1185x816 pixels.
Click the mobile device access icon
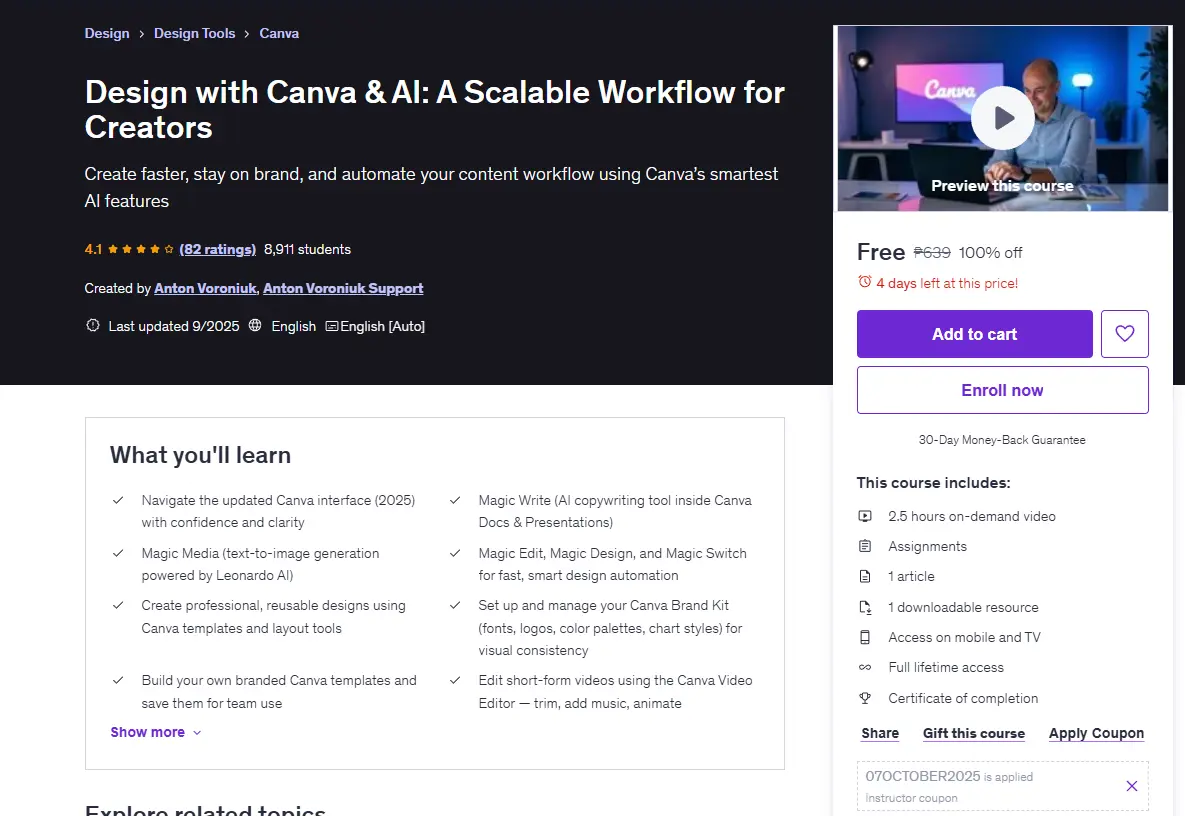click(865, 637)
